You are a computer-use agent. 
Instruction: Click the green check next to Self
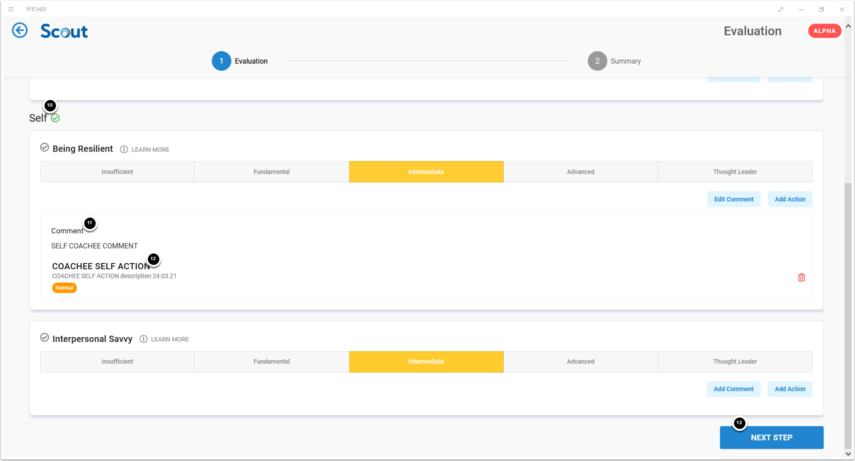(56, 118)
